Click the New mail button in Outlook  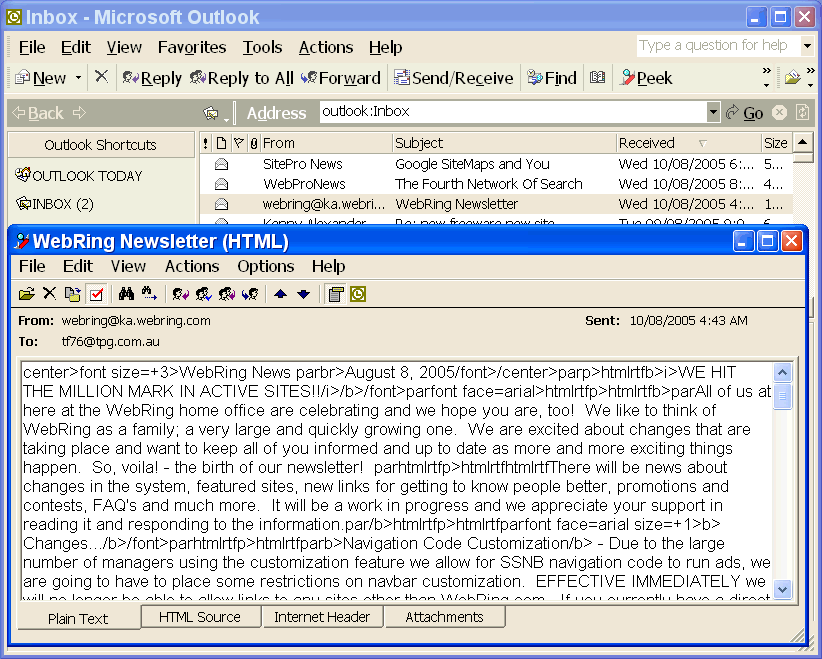point(41,78)
